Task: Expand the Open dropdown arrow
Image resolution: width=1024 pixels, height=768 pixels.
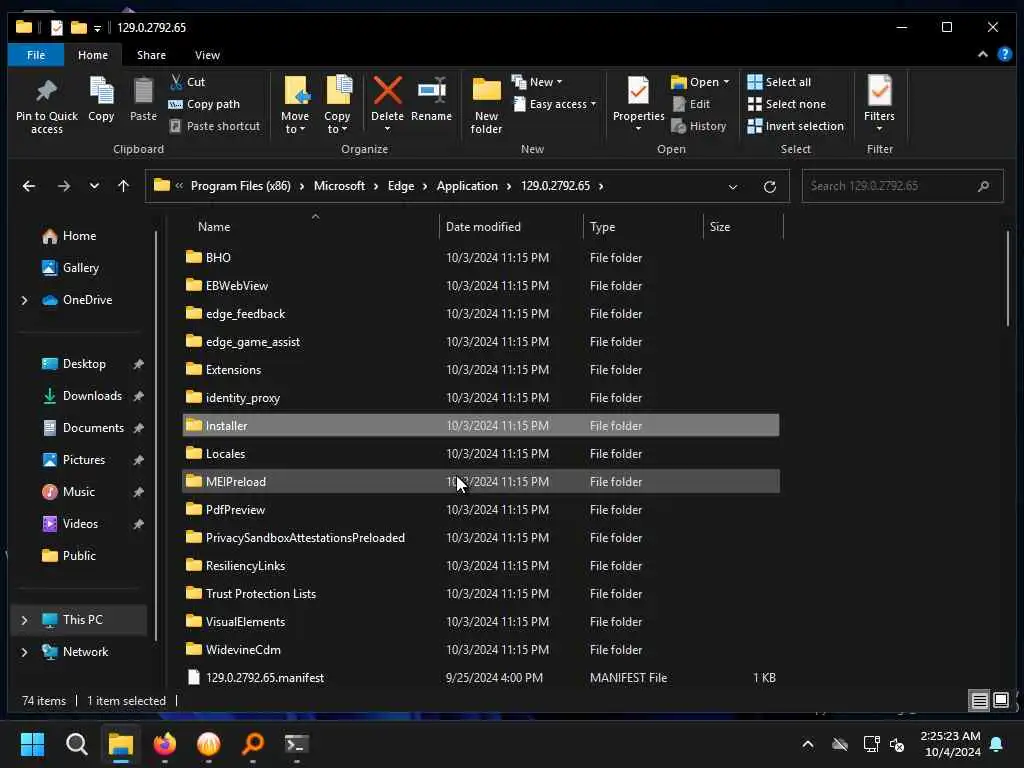Action: point(726,82)
